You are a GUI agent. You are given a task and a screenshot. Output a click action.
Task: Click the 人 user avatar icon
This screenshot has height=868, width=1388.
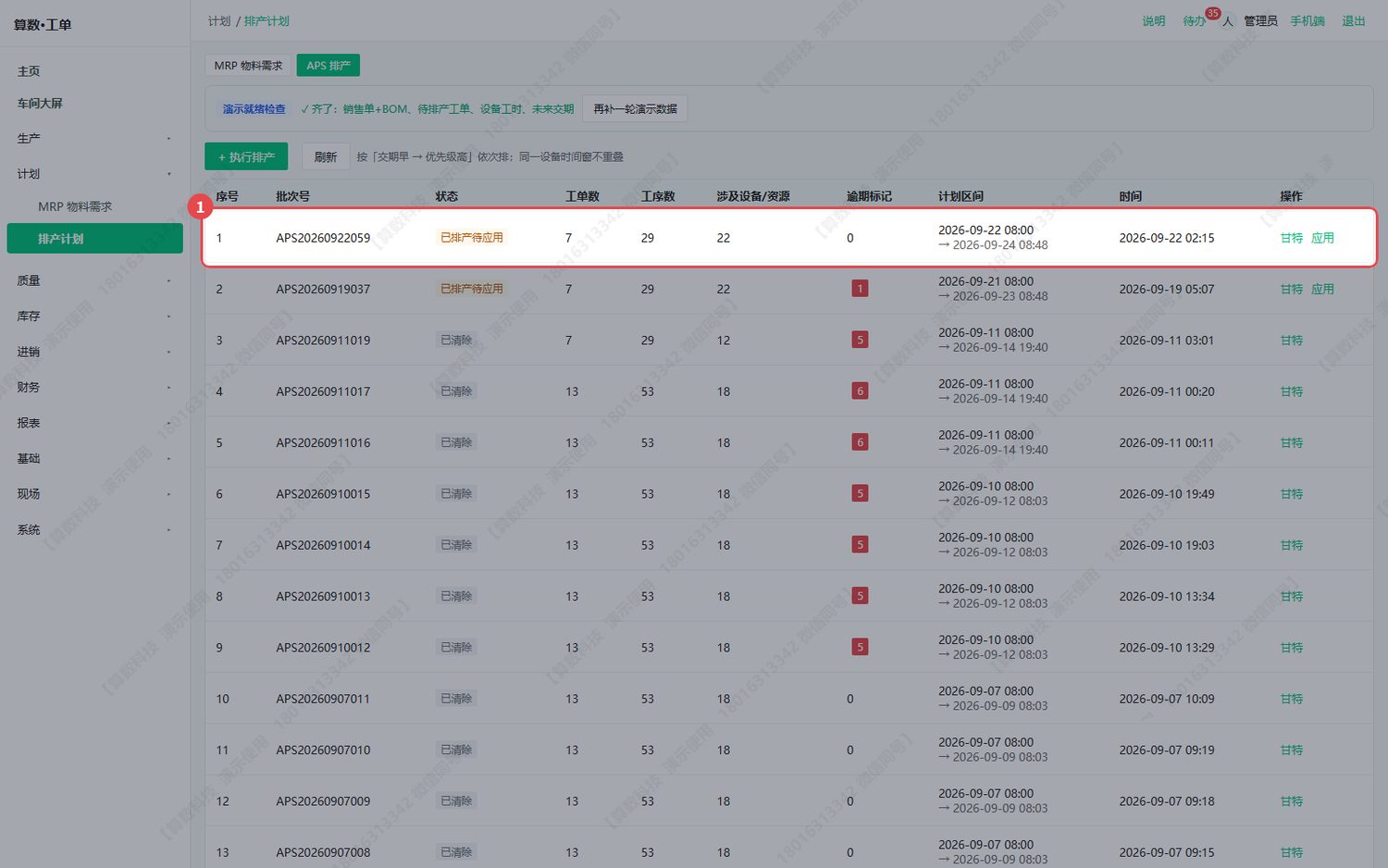tap(1228, 21)
